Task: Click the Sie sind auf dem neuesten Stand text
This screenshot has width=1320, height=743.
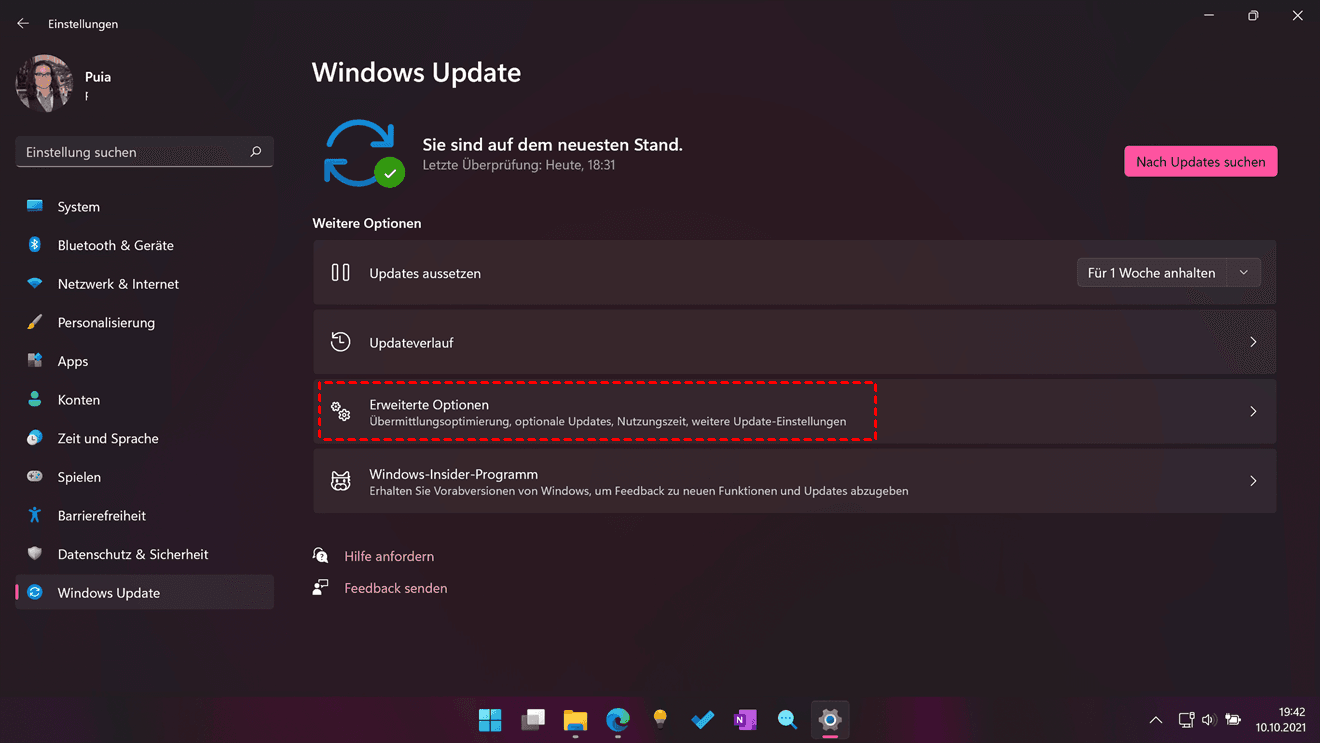Action: (x=553, y=145)
